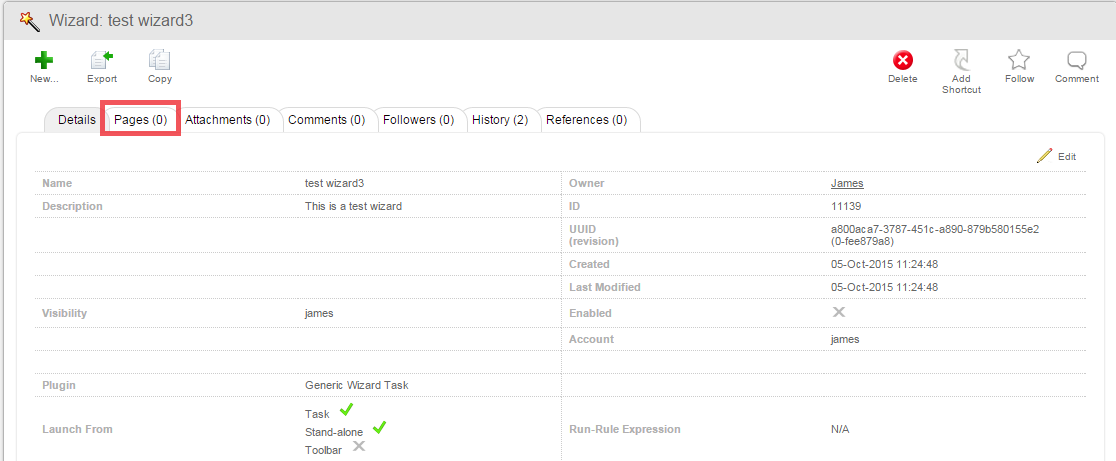Click the Export toolbar icon
Image resolution: width=1116 pixels, height=461 pixels.
pos(101,61)
